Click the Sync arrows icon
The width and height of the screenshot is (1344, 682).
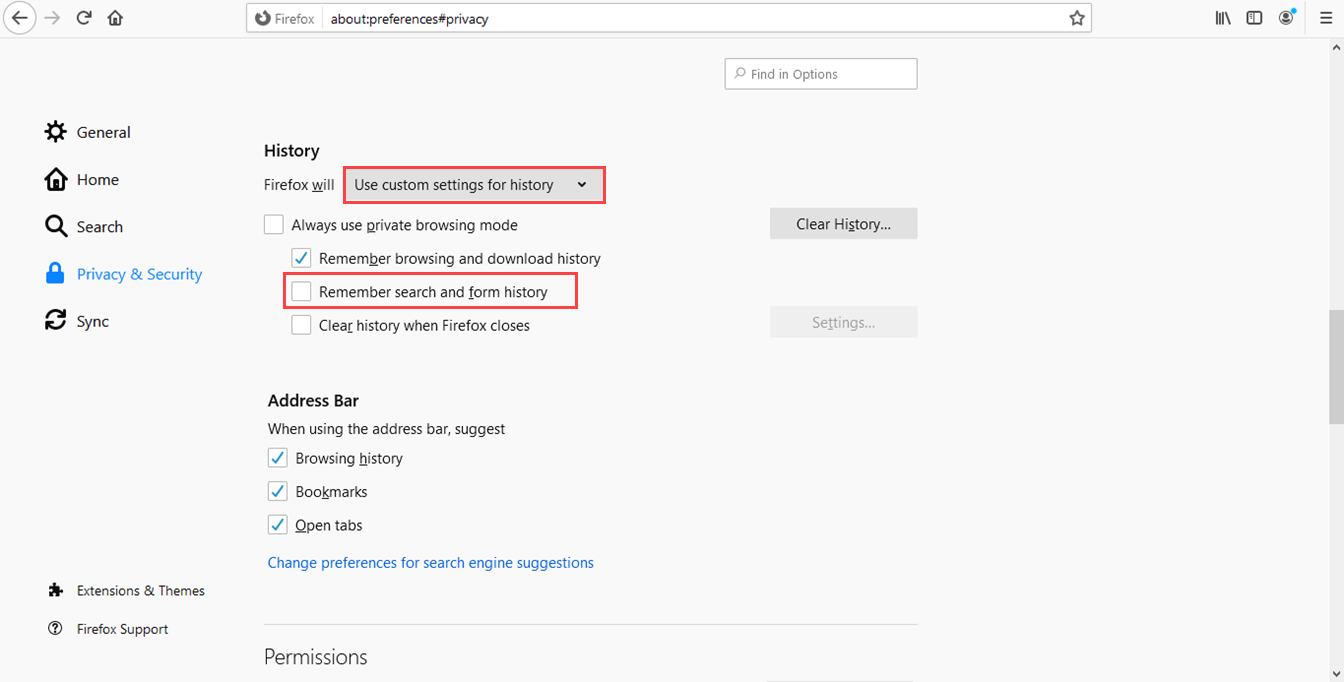56,320
